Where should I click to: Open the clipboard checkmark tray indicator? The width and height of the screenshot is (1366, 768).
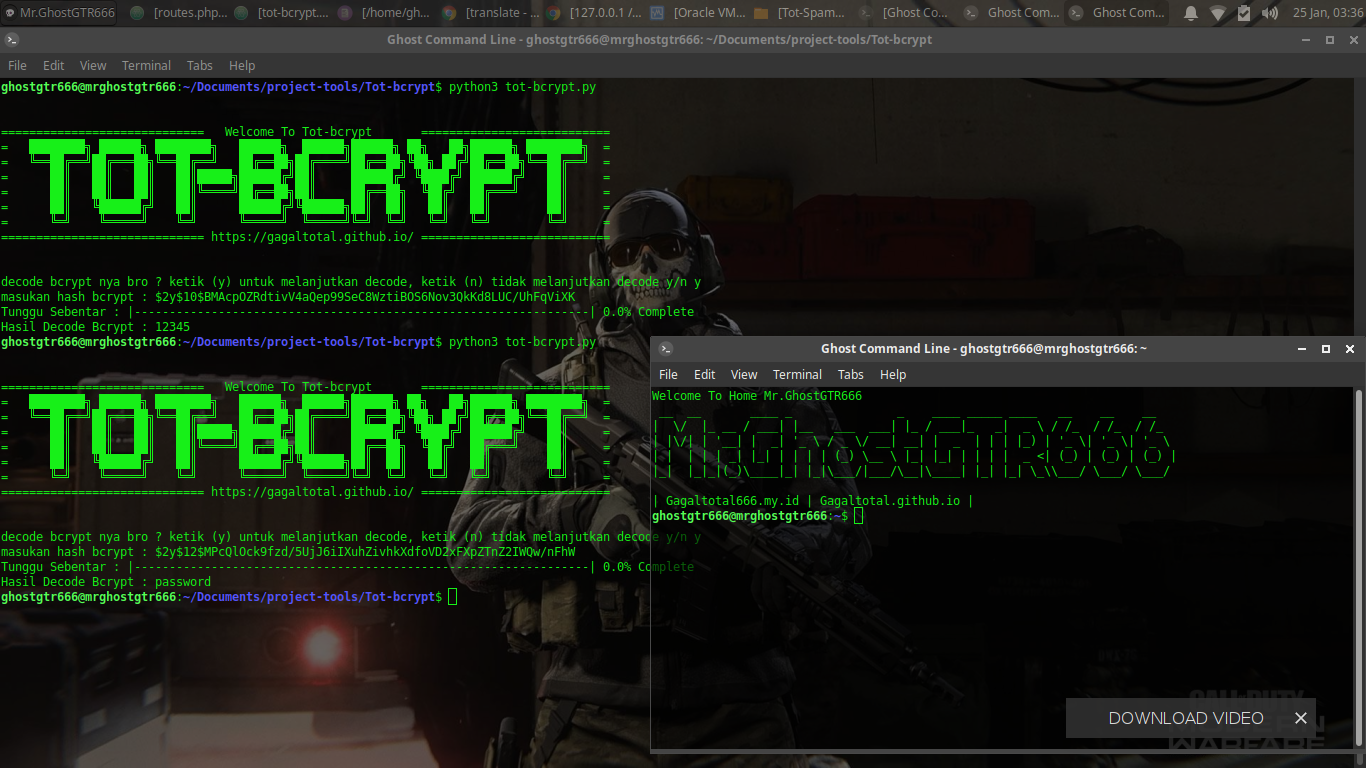pyautogui.click(x=1244, y=13)
